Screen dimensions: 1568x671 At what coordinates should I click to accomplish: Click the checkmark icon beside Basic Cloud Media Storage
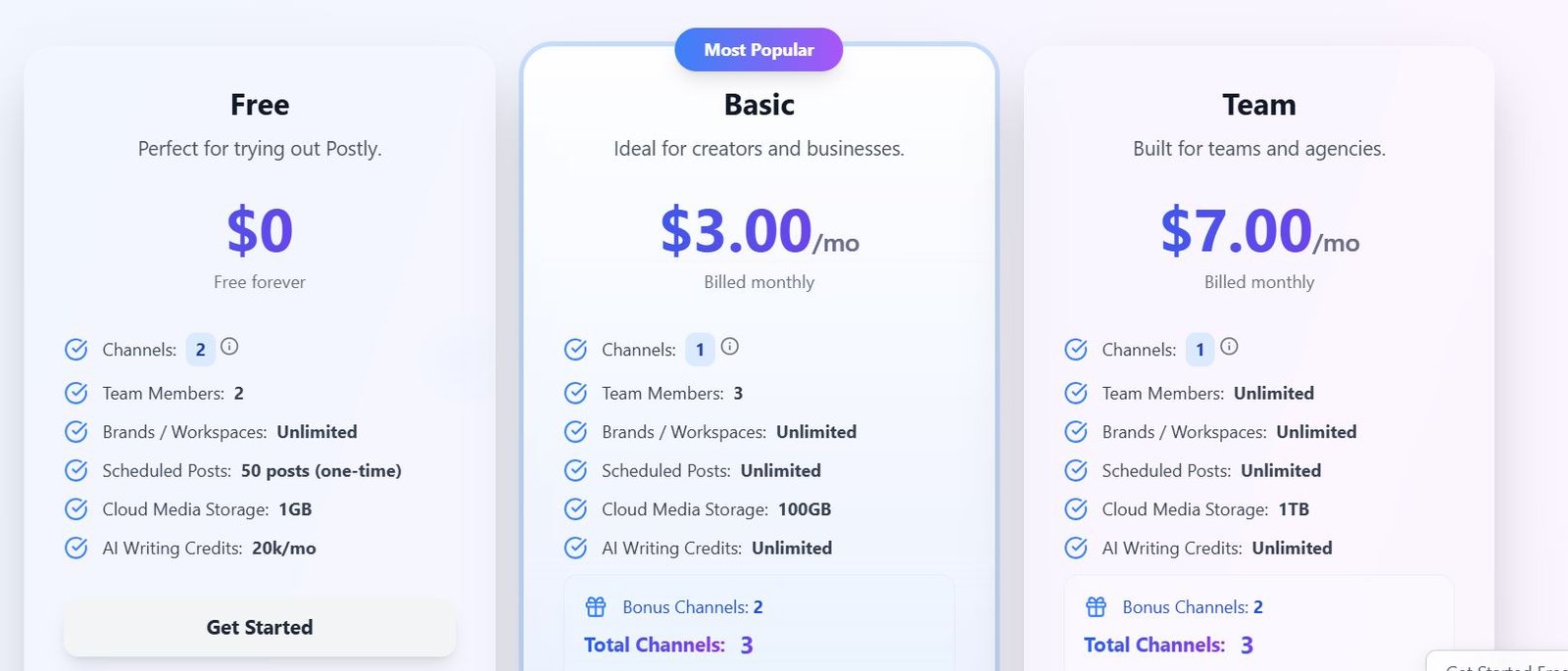coord(576,509)
